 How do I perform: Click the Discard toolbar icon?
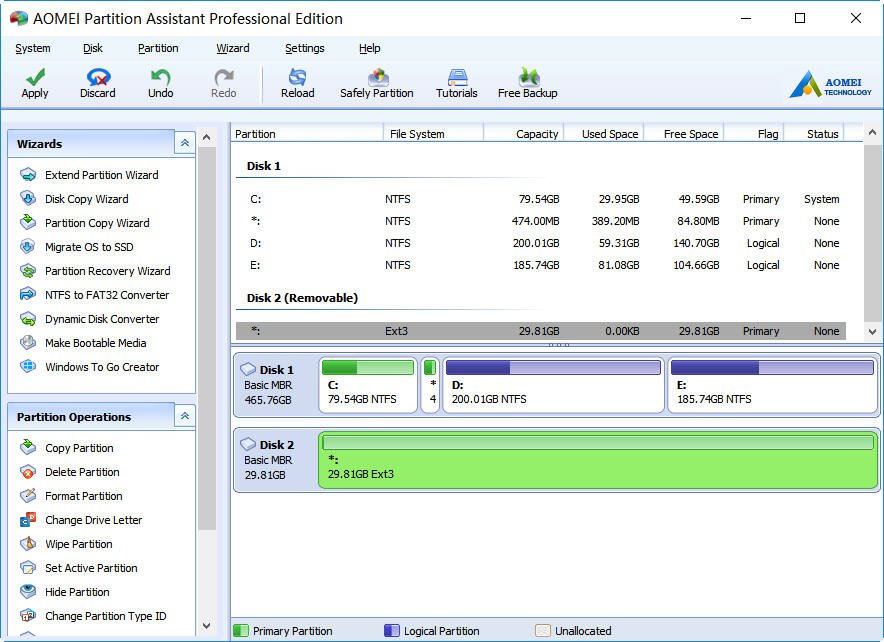tap(98, 77)
